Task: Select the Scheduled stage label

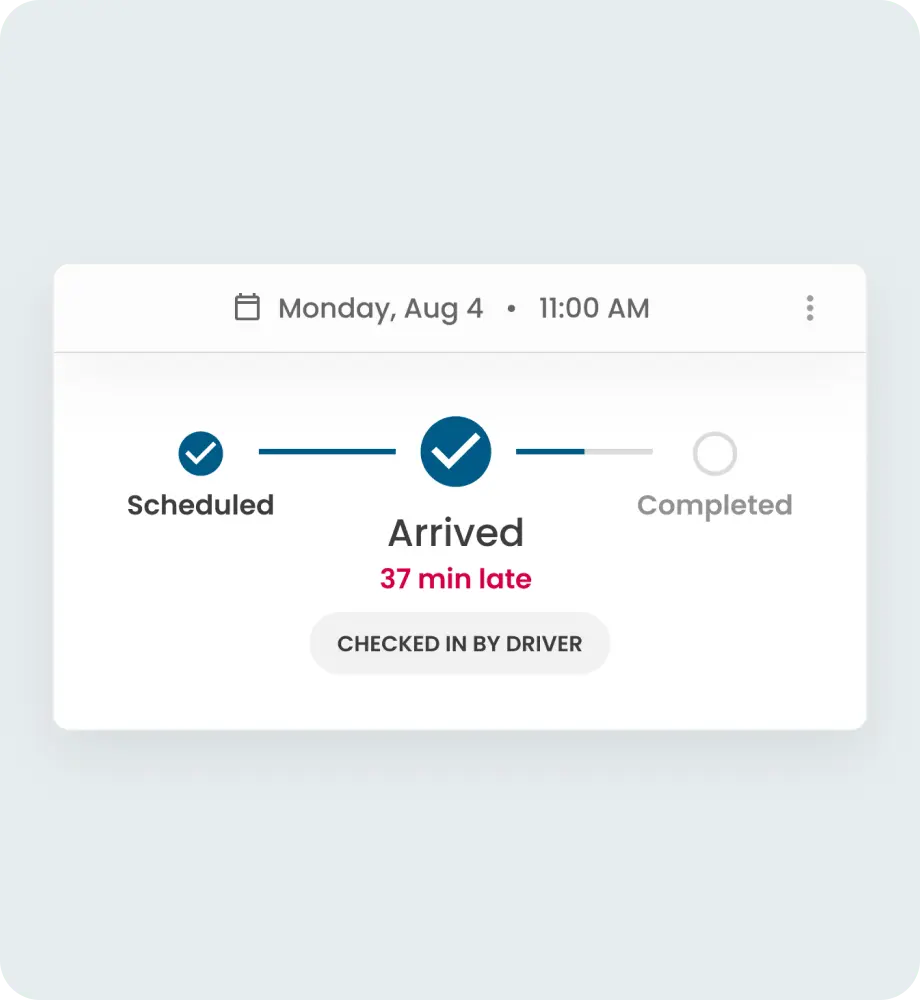Action: 200,505
